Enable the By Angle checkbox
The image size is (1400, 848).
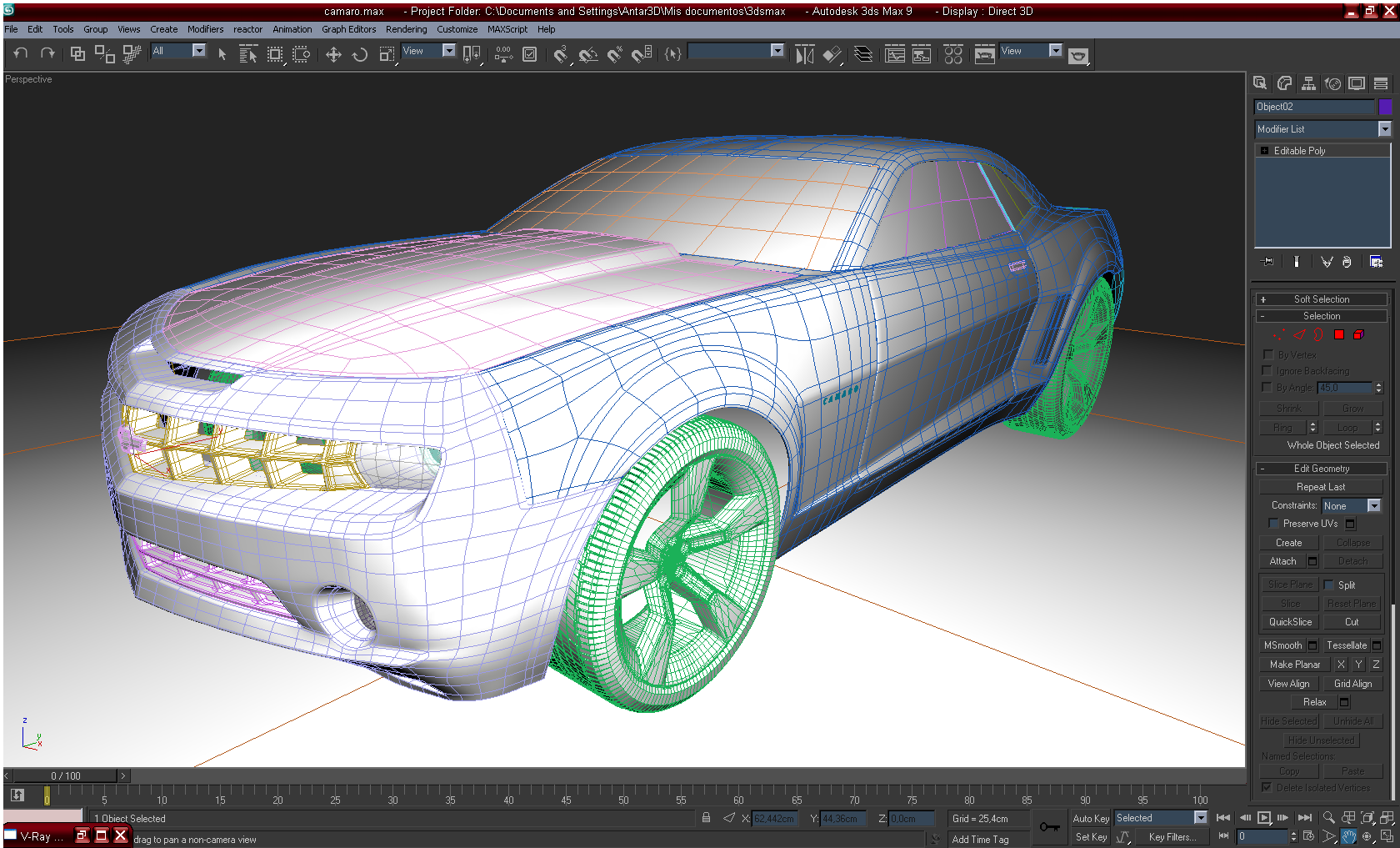coord(1267,387)
